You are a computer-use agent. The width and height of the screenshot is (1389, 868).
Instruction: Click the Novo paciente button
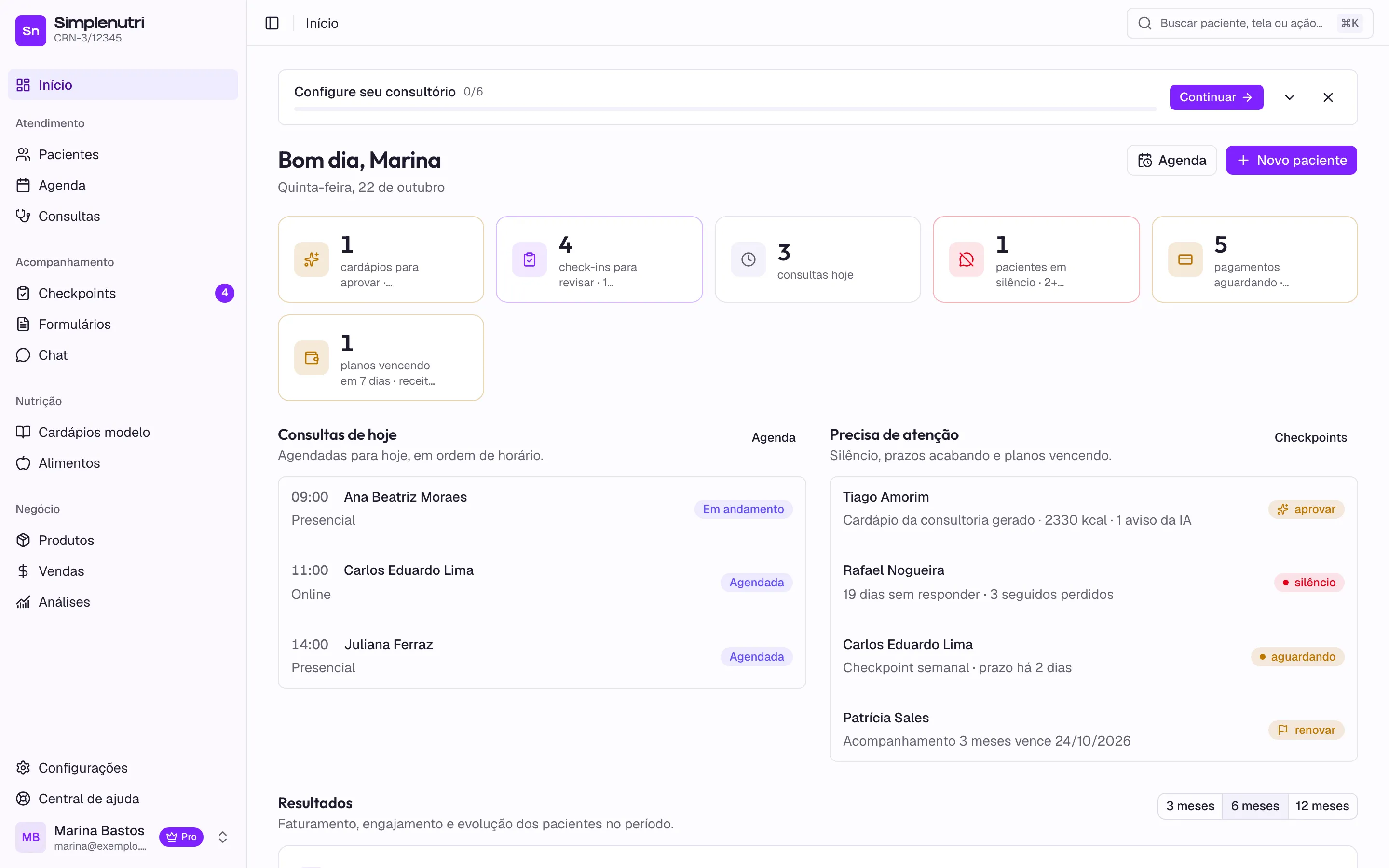tap(1292, 160)
